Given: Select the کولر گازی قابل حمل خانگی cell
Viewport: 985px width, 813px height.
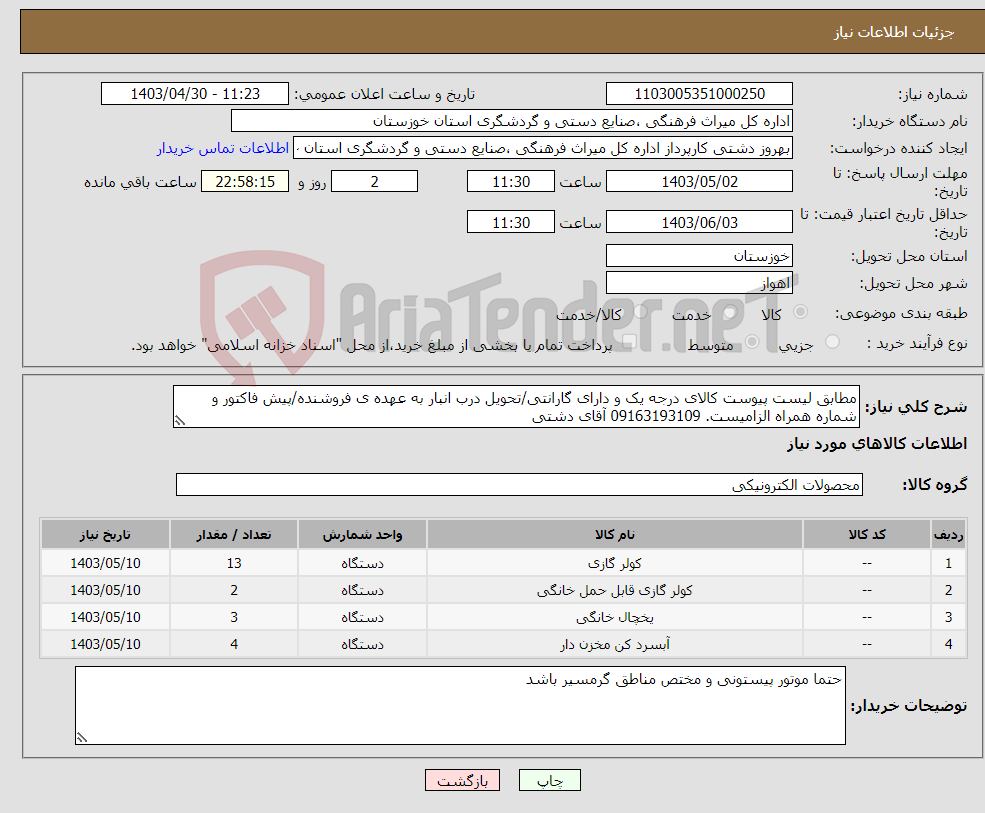Looking at the screenshot, I should point(615,591).
